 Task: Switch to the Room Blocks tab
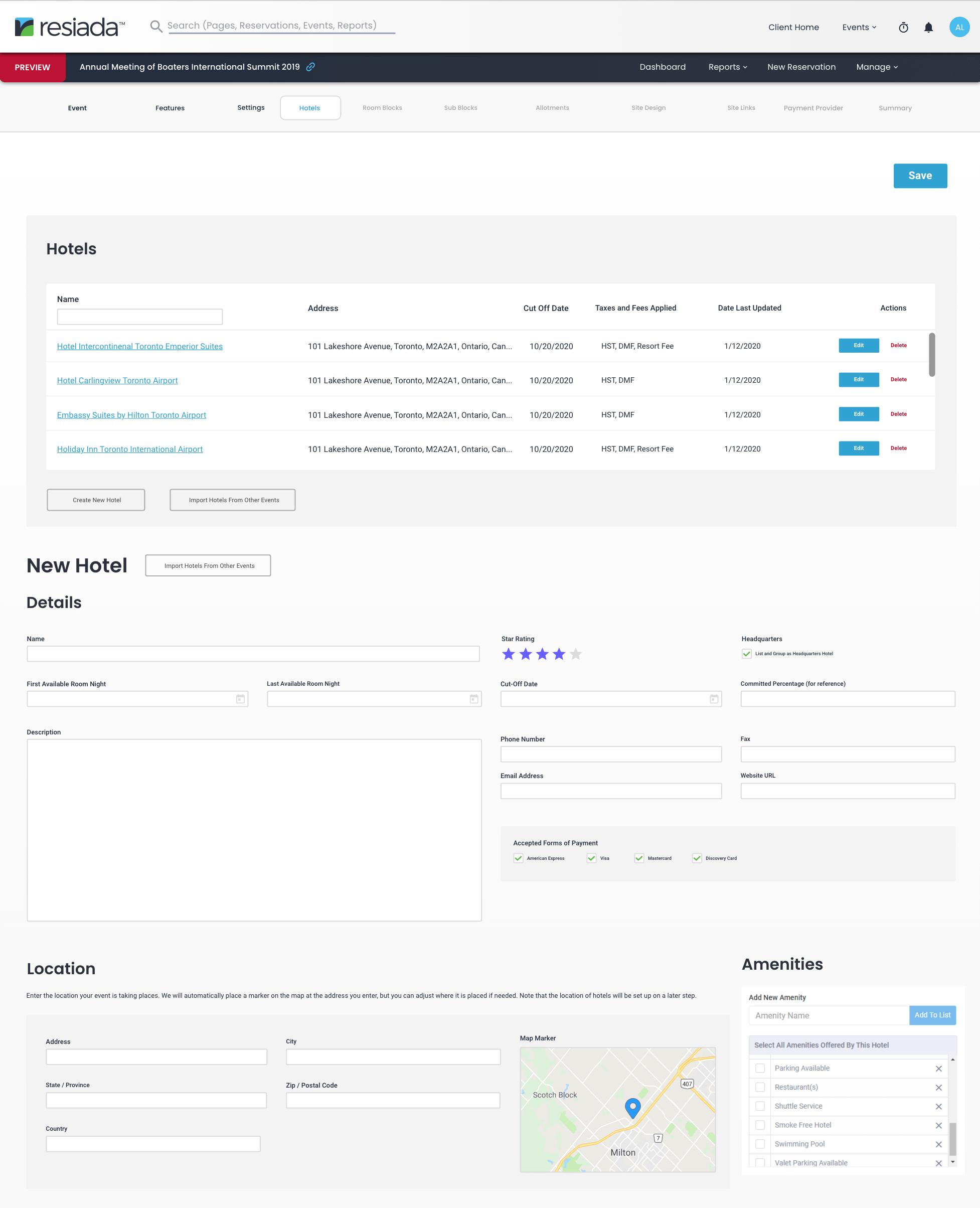point(382,108)
